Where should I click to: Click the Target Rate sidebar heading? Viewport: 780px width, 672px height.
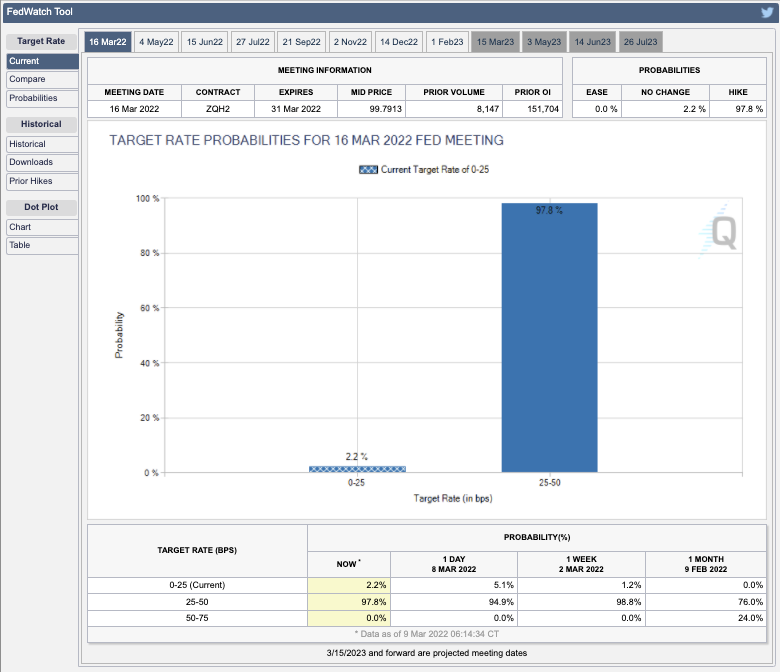pyautogui.click(x=41, y=41)
